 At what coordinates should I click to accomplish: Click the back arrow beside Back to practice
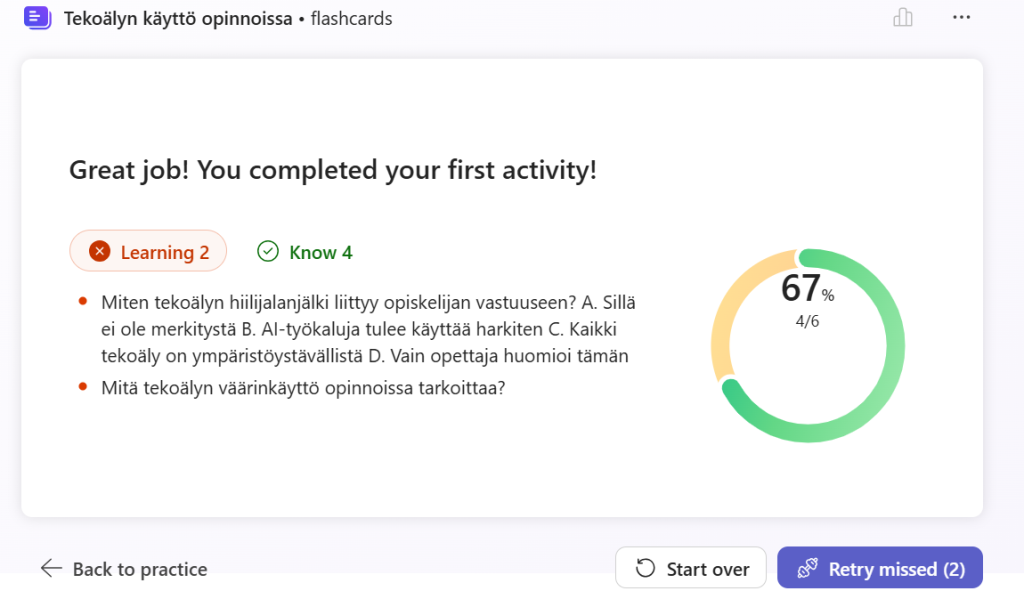pyautogui.click(x=50, y=568)
